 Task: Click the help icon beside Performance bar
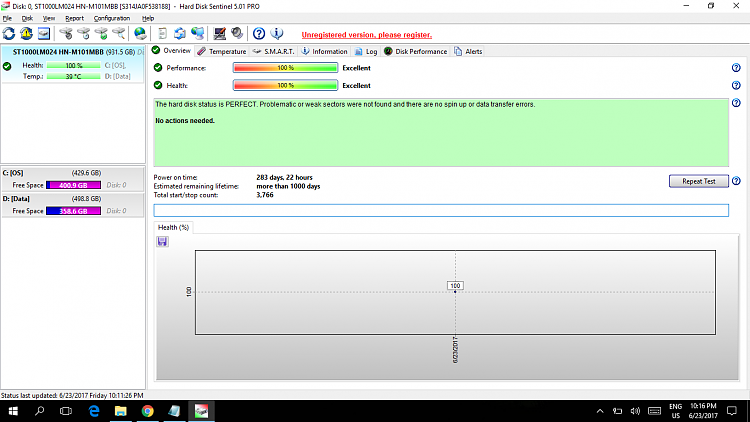pos(736,68)
